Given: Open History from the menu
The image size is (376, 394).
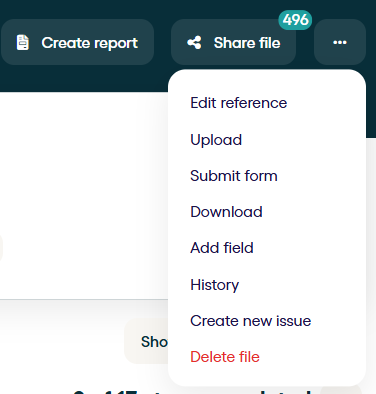Looking at the screenshot, I should click(214, 285).
